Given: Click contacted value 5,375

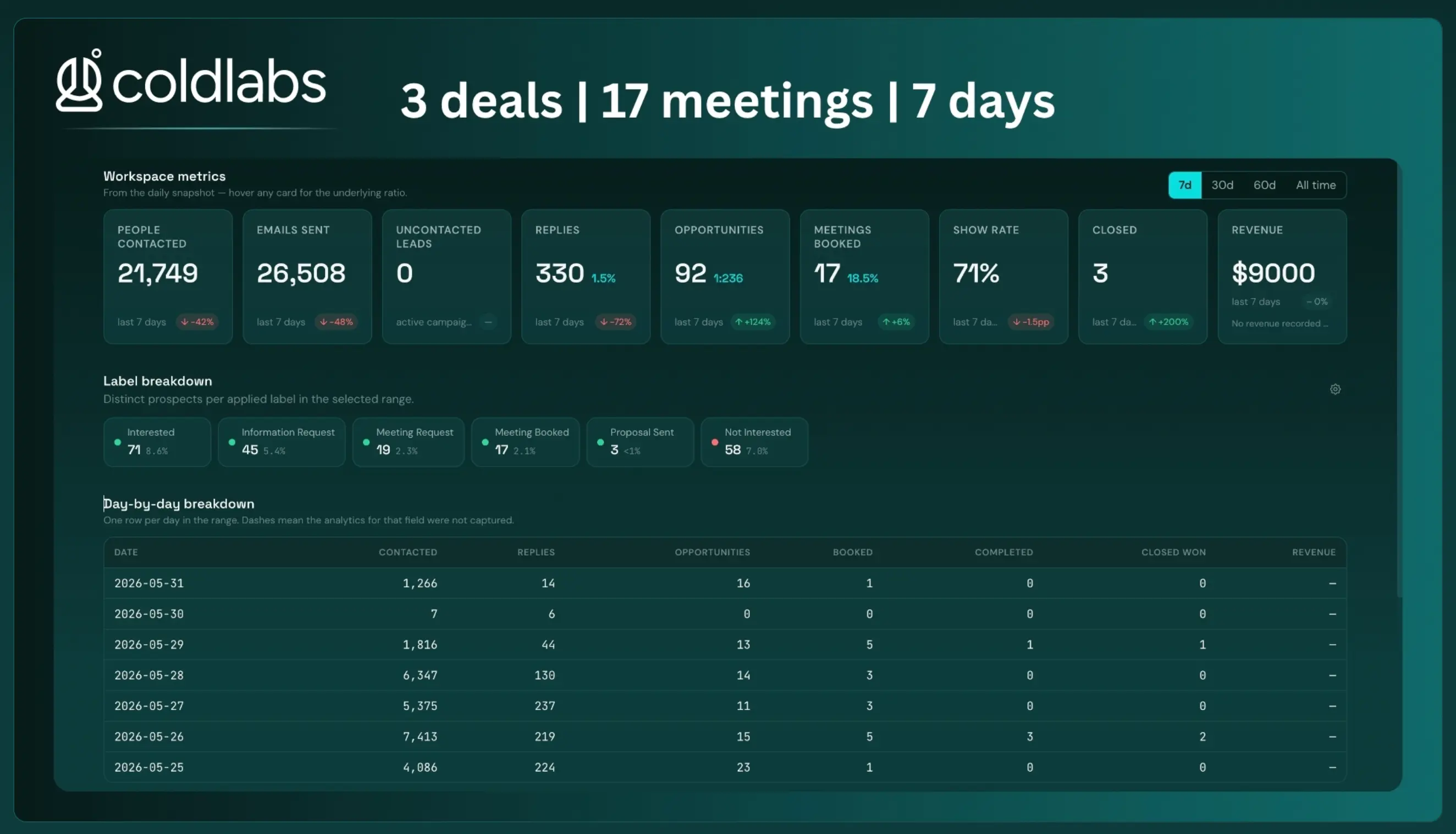Looking at the screenshot, I should point(420,706).
